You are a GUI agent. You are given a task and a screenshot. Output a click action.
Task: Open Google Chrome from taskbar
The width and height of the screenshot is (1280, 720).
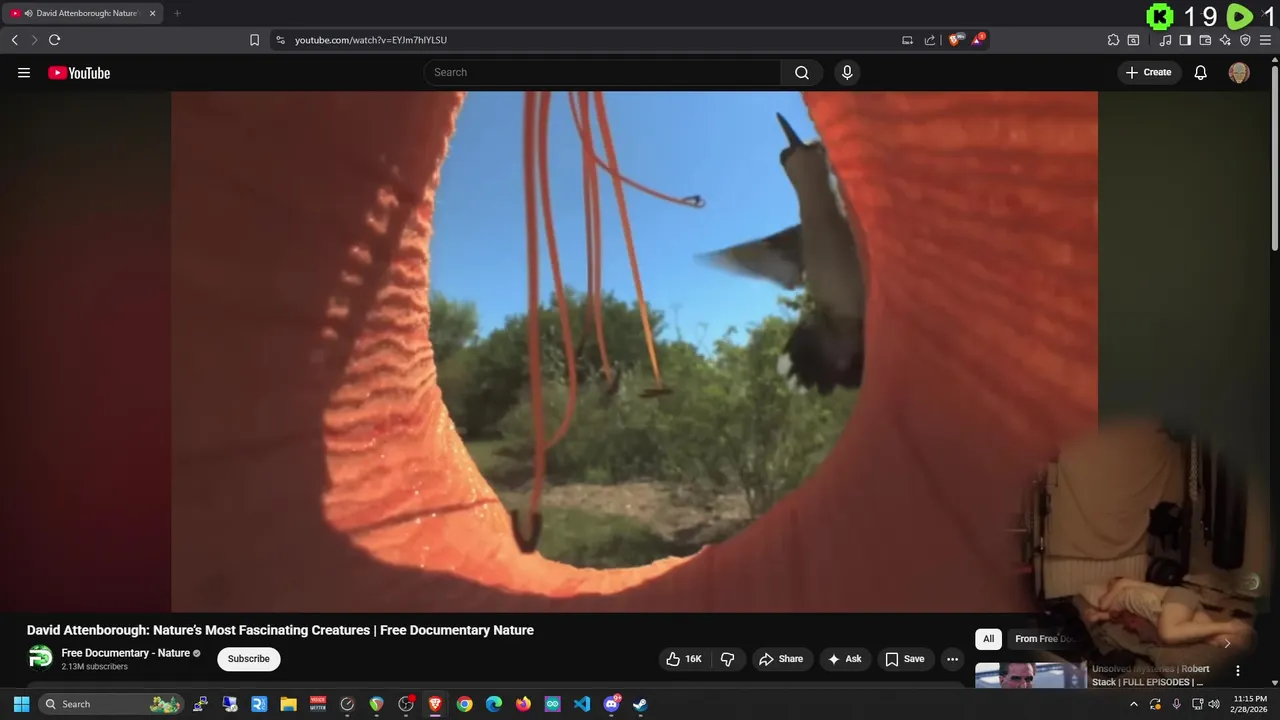coord(464,704)
